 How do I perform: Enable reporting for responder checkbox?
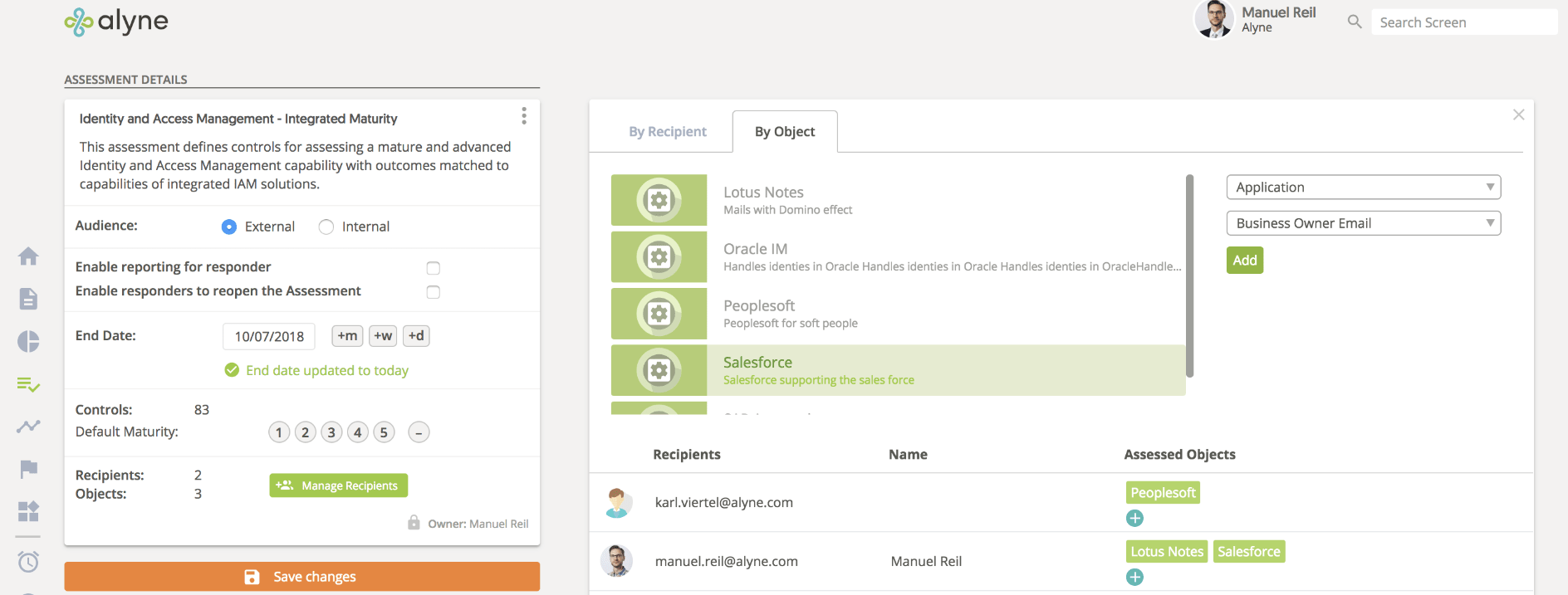(x=433, y=268)
